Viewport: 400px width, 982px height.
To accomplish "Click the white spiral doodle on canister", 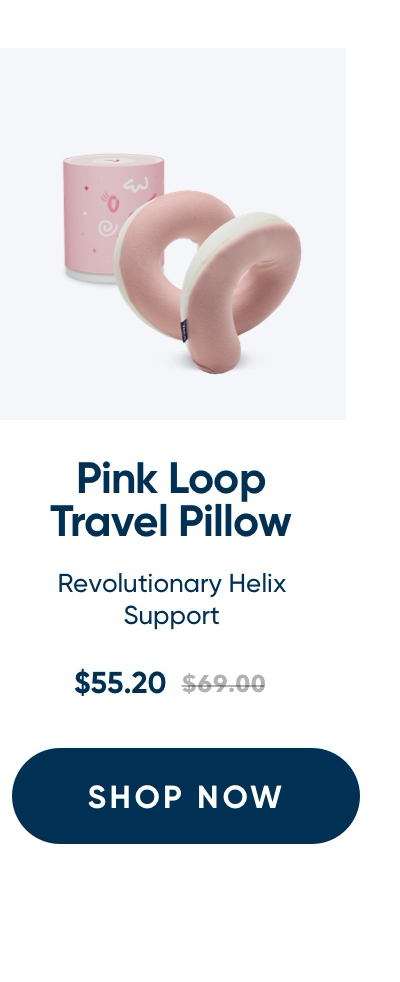I will click(107, 228).
